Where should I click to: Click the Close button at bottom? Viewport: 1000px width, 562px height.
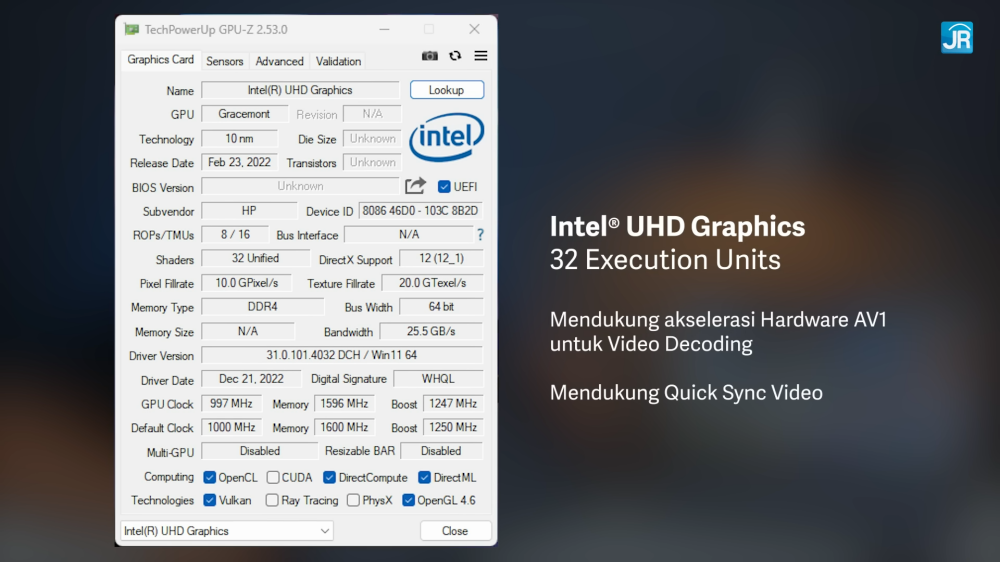(455, 531)
